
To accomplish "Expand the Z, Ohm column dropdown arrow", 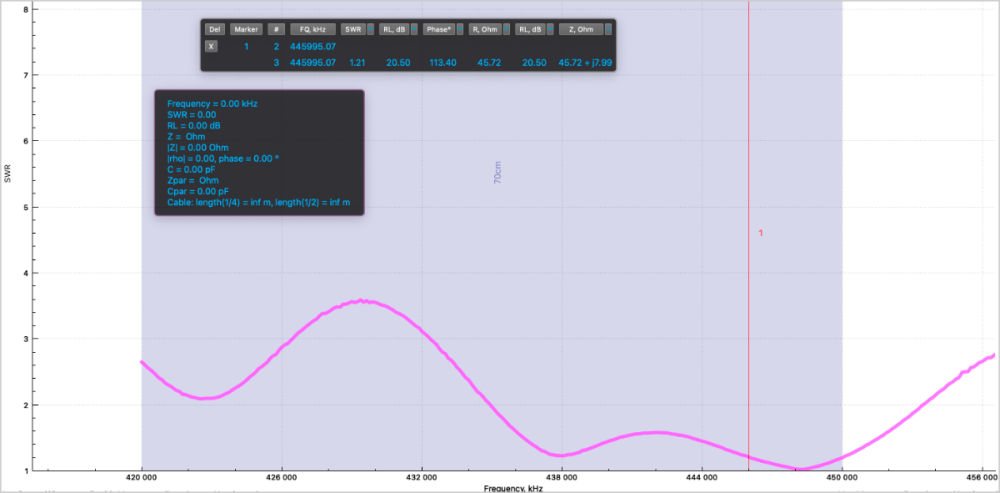I will pos(607,30).
